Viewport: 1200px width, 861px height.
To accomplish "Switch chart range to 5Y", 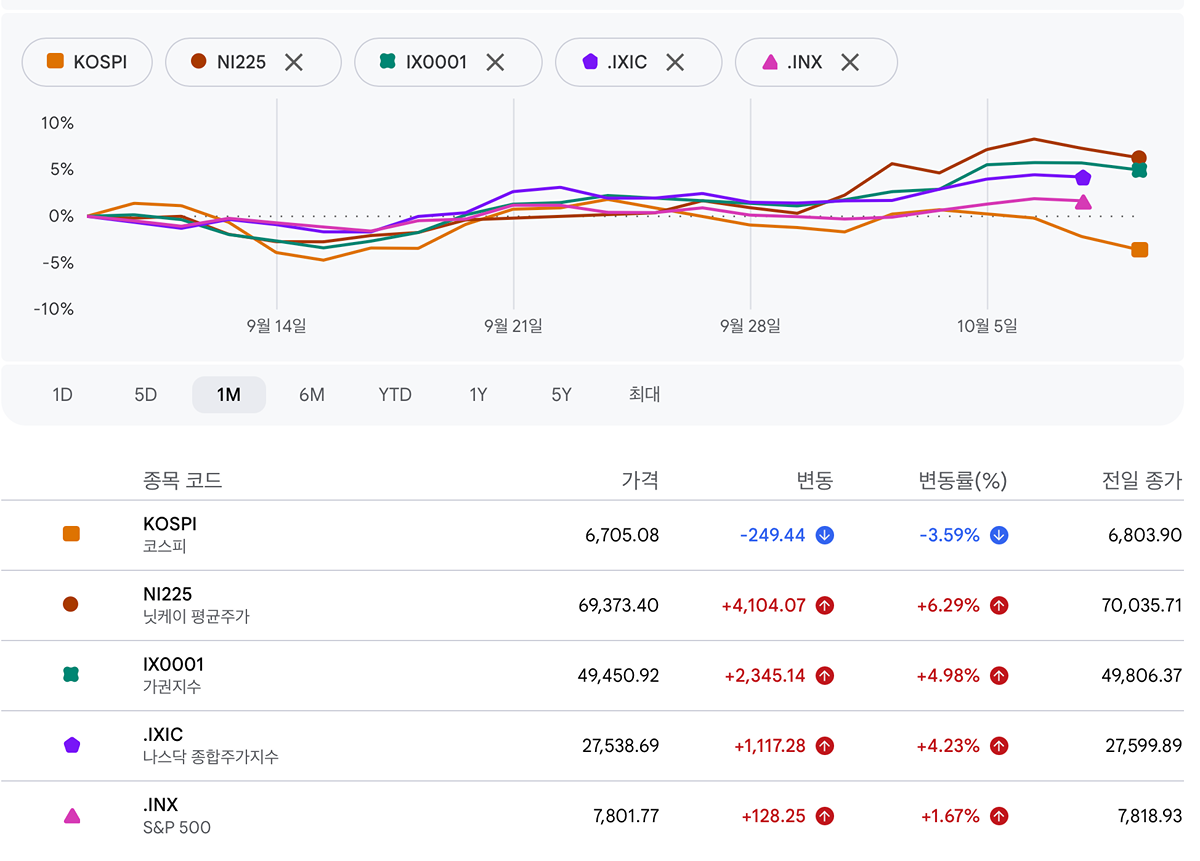I will [561, 395].
